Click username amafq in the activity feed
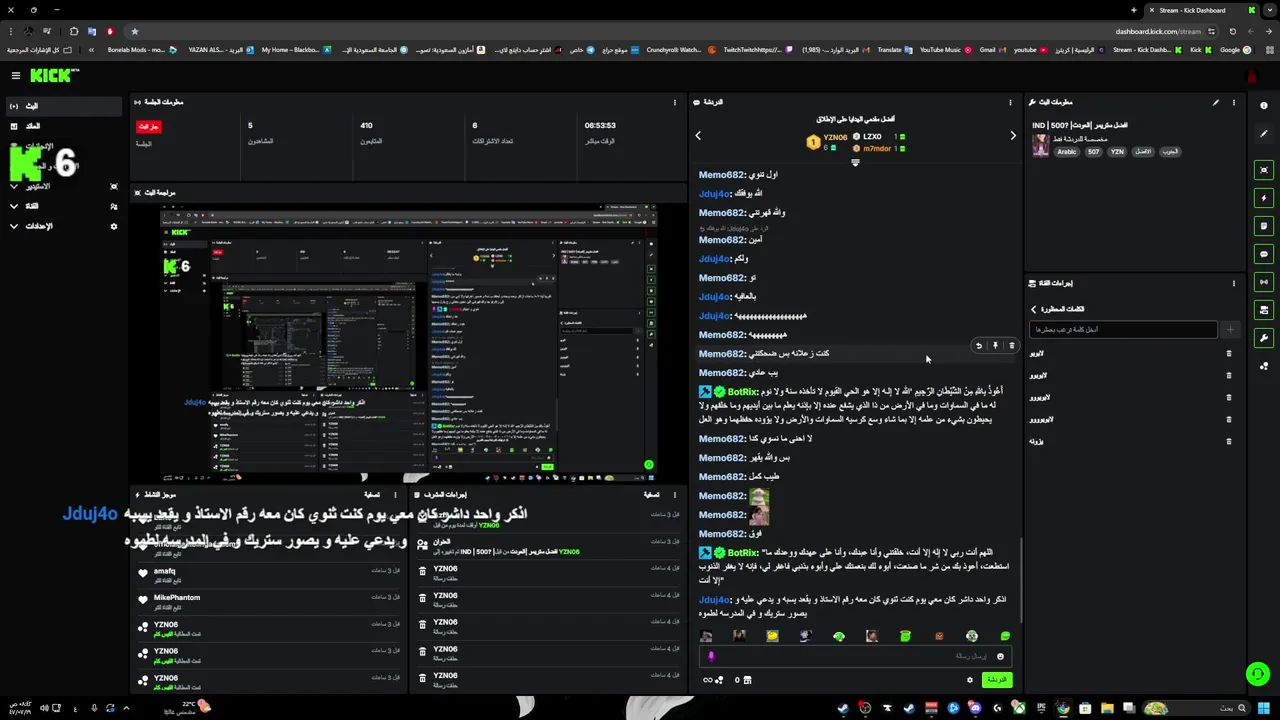This screenshot has width=1280, height=720. click(x=165, y=571)
